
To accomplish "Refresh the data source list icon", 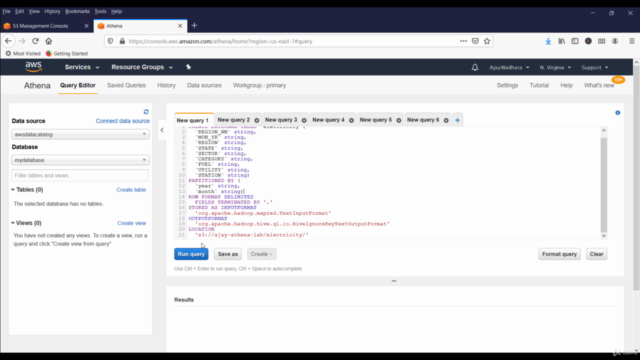I will coord(146,111).
